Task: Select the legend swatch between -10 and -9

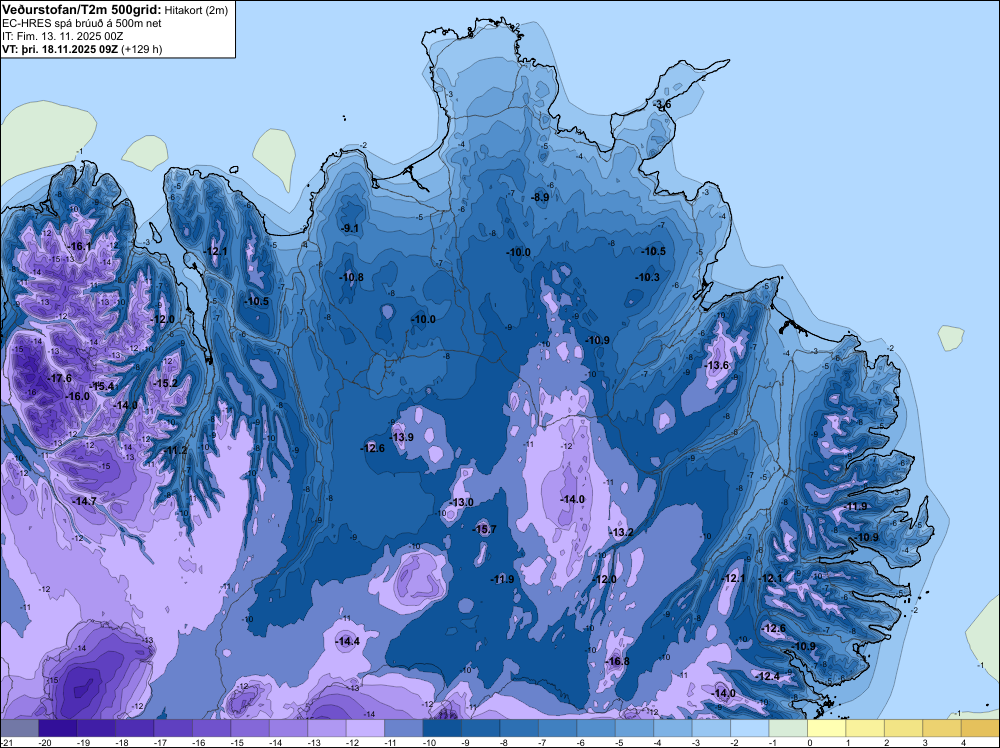Action: (443, 728)
